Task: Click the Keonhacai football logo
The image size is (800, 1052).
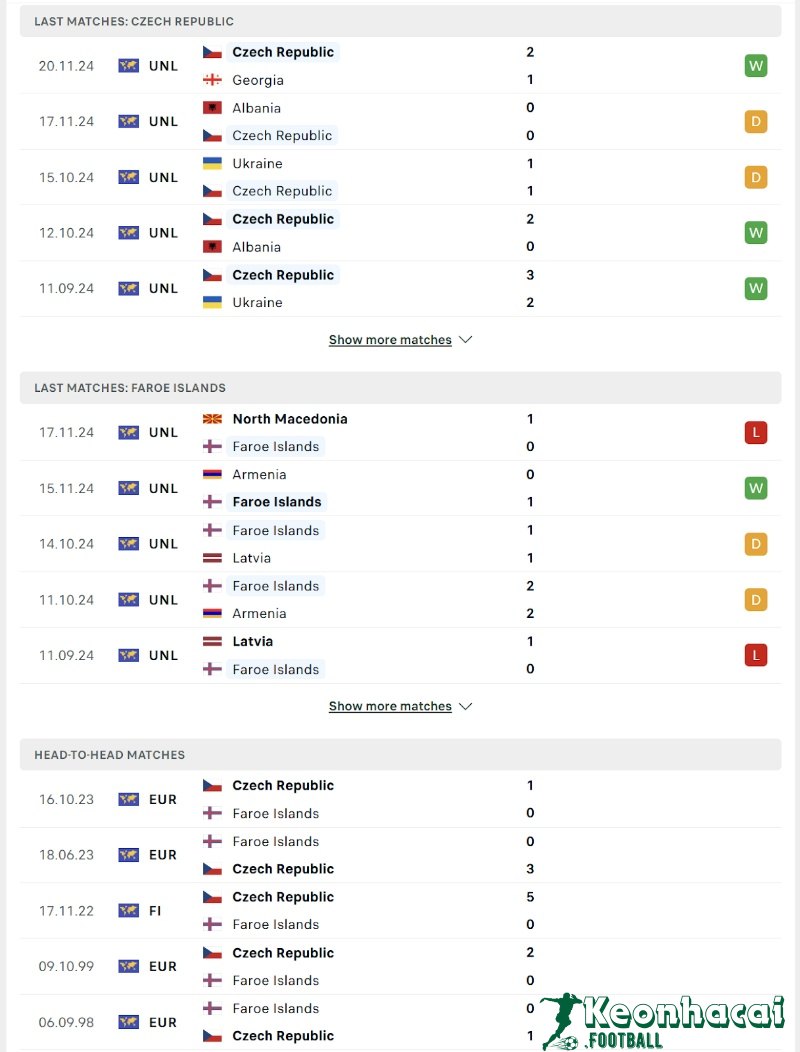Action: point(663,1020)
